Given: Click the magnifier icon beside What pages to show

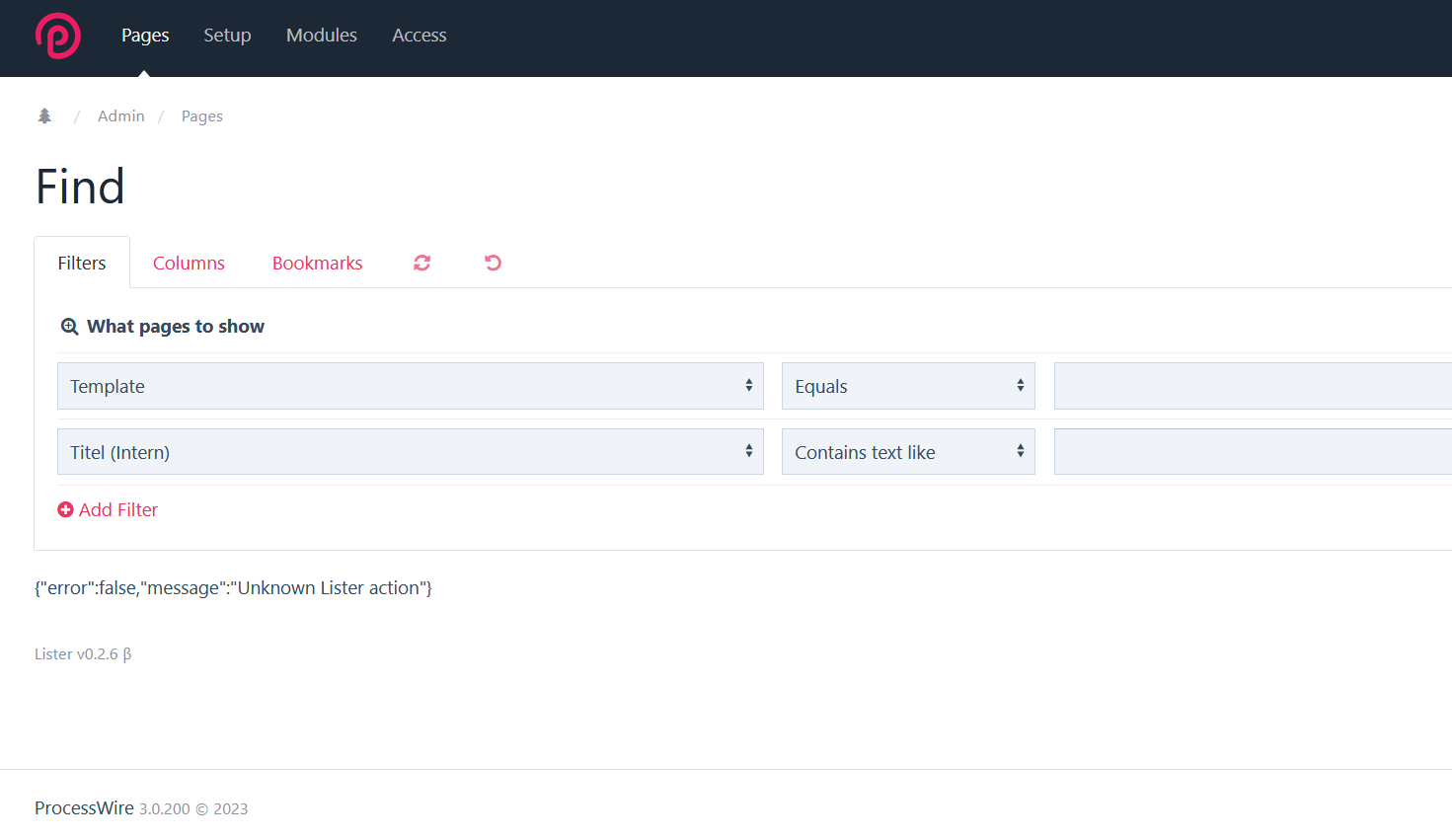Looking at the screenshot, I should point(69,327).
